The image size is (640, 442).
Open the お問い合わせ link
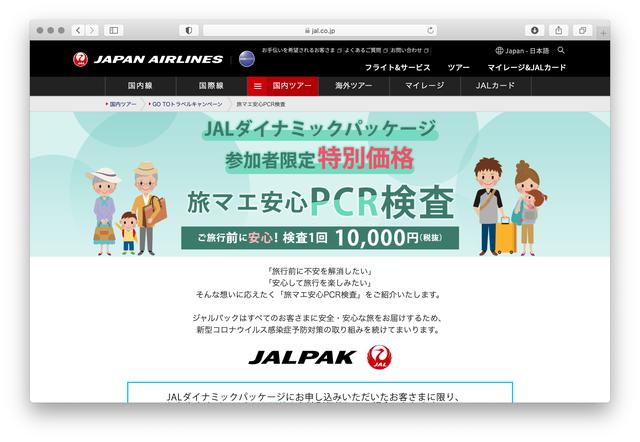pyautogui.click(x=409, y=50)
